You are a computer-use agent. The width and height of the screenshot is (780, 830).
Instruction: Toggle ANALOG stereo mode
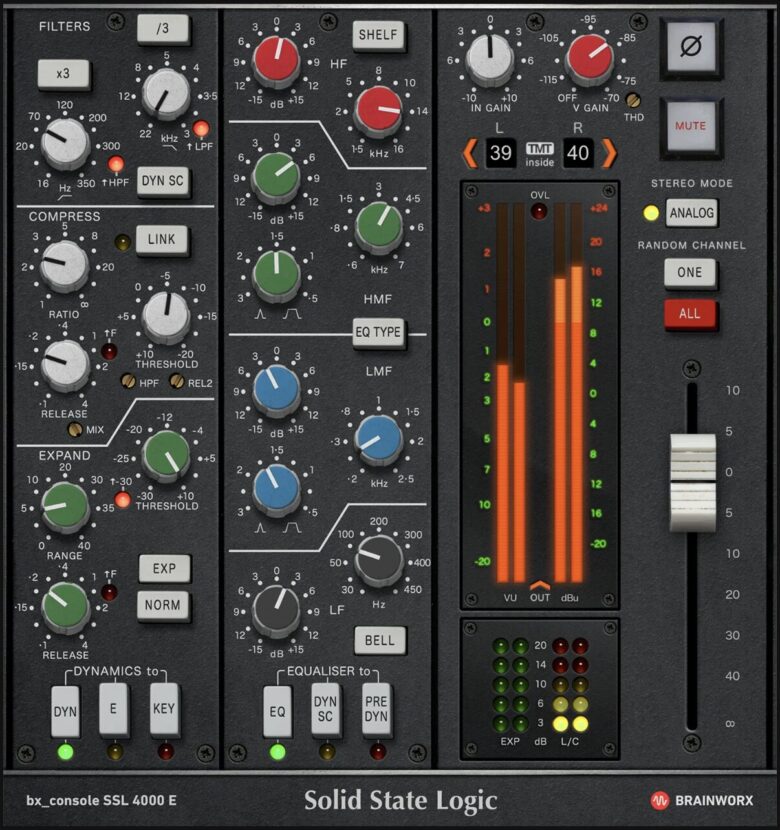691,212
